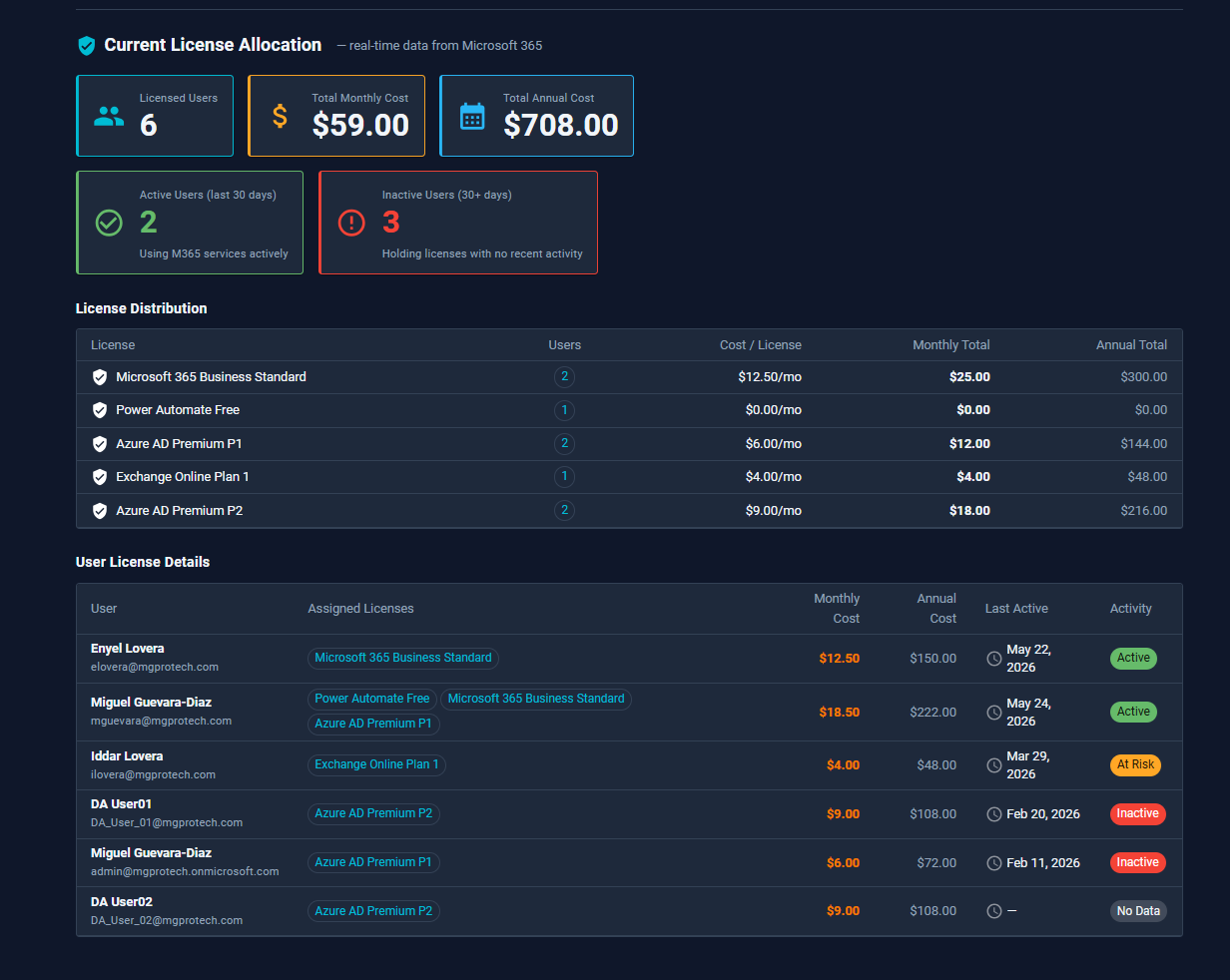1230x980 pixels.
Task: Click the User License Details heading
Action: click(143, 562)
